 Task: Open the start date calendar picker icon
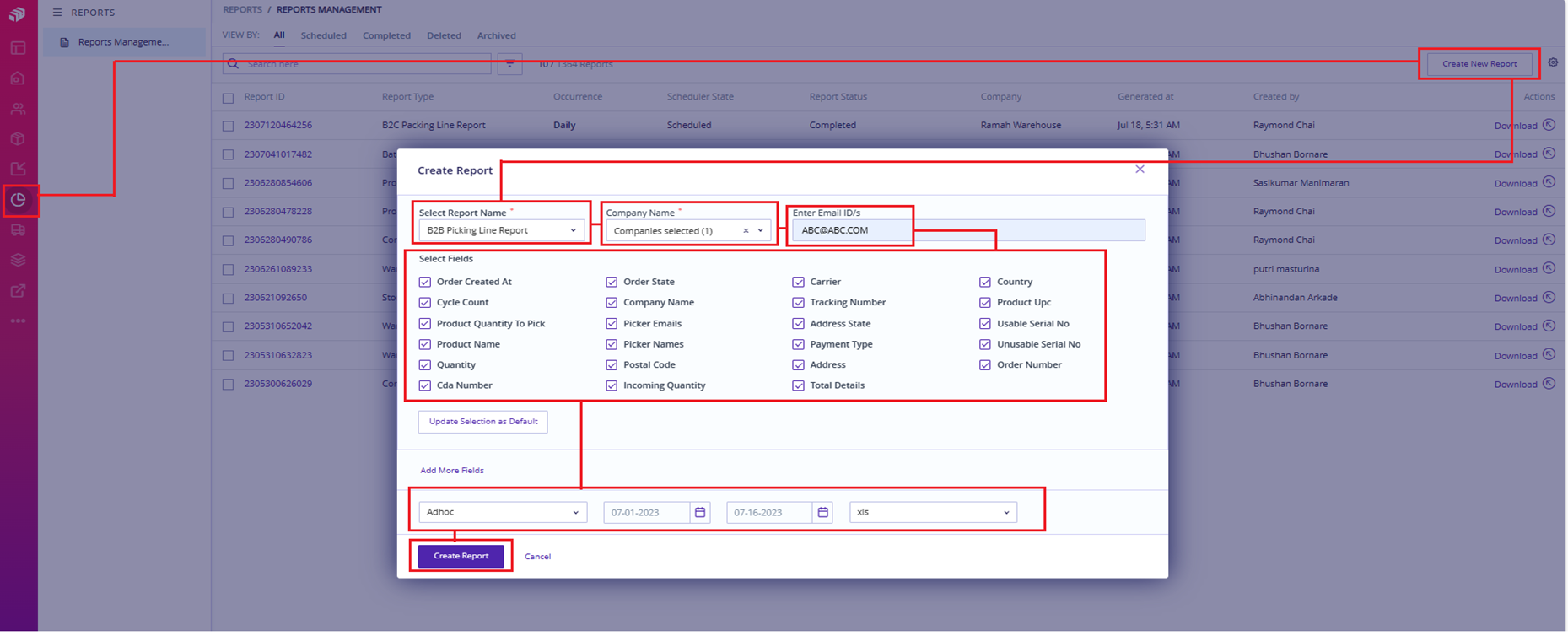pyautogui.click(x=700, y=513)
